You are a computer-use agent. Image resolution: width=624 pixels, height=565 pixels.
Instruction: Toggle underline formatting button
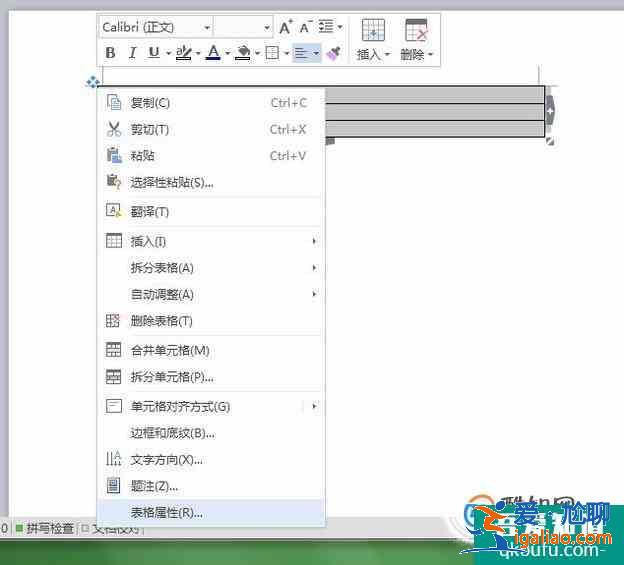tap(154, 53)
